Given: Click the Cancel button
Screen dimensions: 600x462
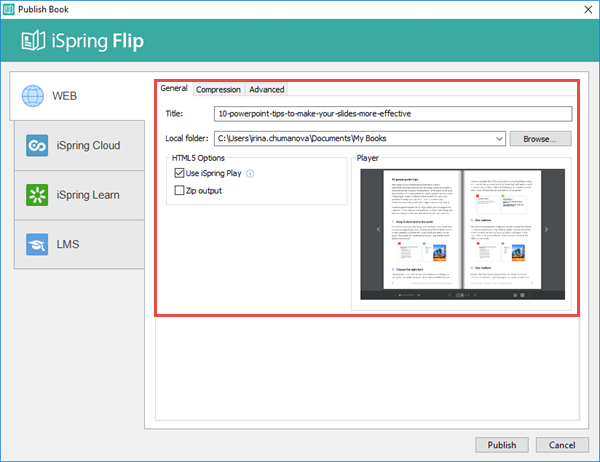Looking at the screenshot, I should click(x=562, y=445).
